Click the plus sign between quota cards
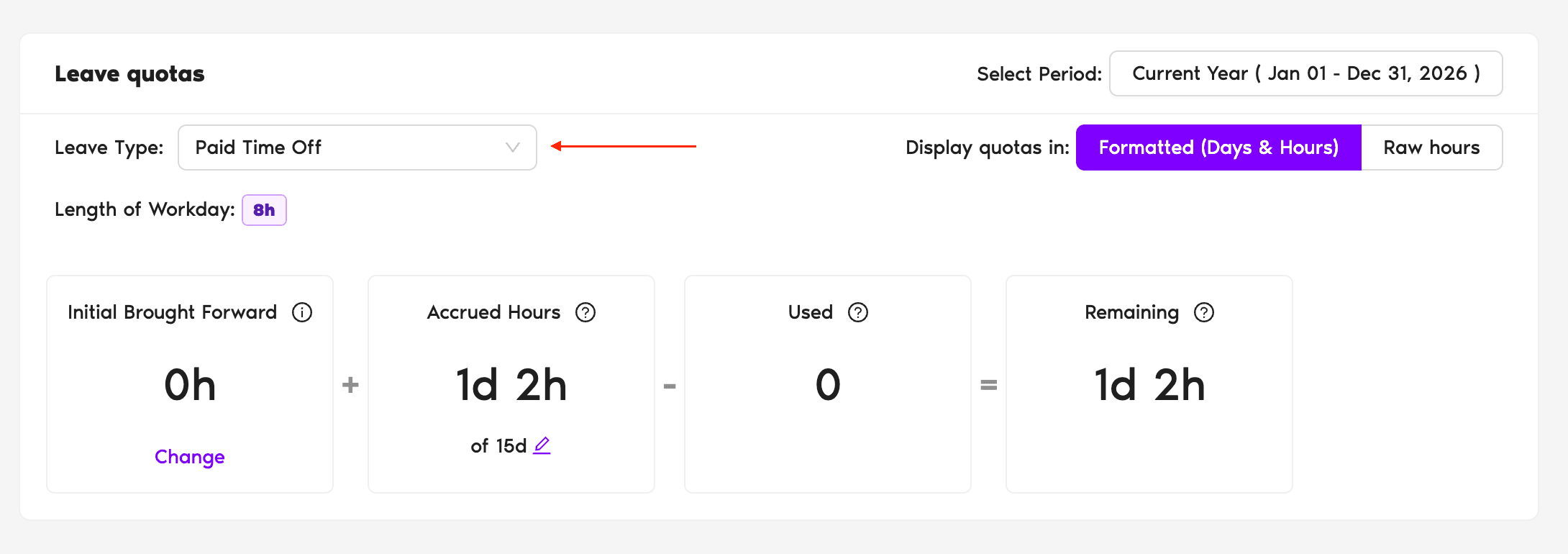This screenshot has height=554, width=1568. tap(350, 385)
